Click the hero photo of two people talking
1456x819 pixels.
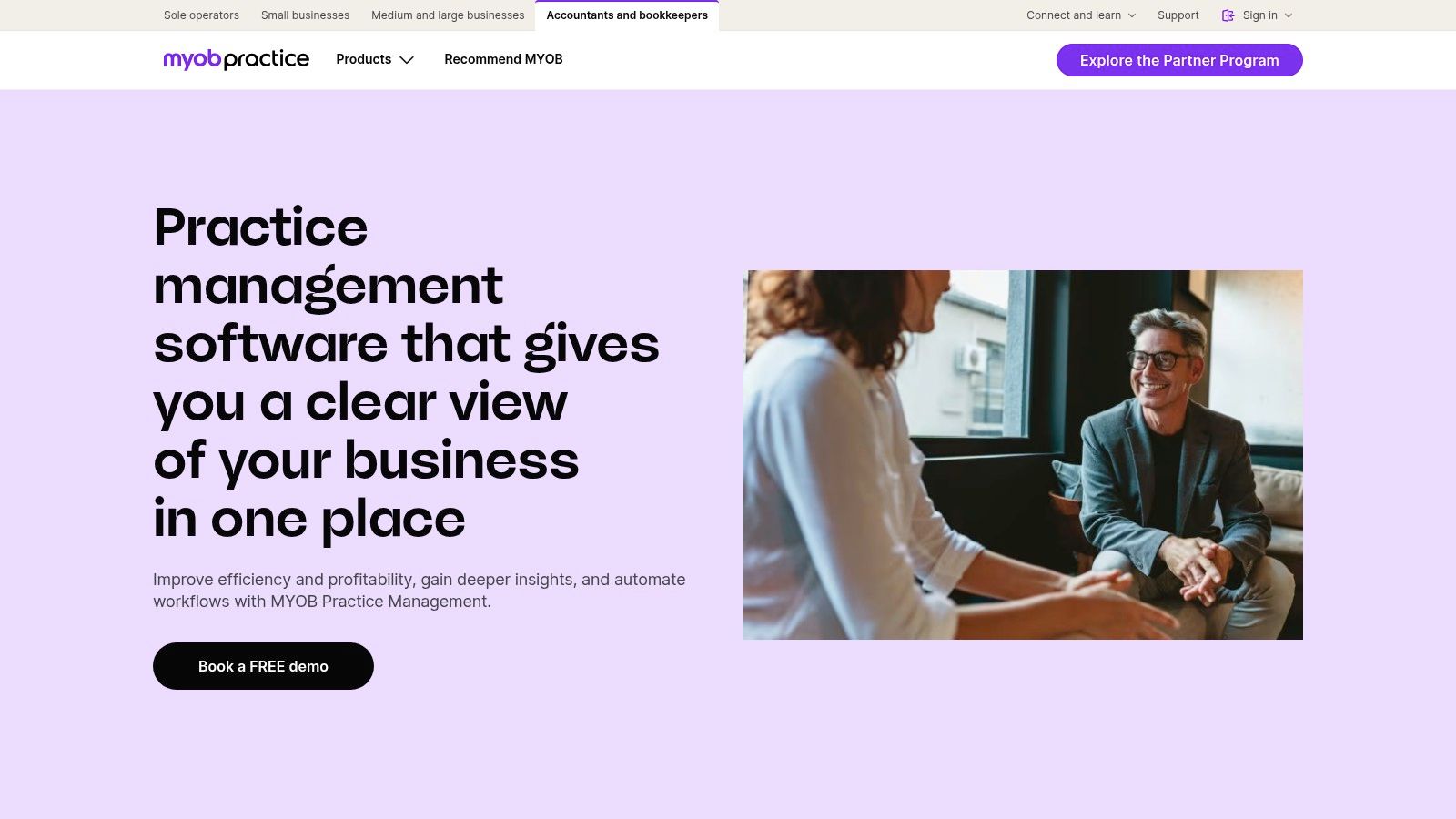pyautogui.click(x=1023, y=455)
